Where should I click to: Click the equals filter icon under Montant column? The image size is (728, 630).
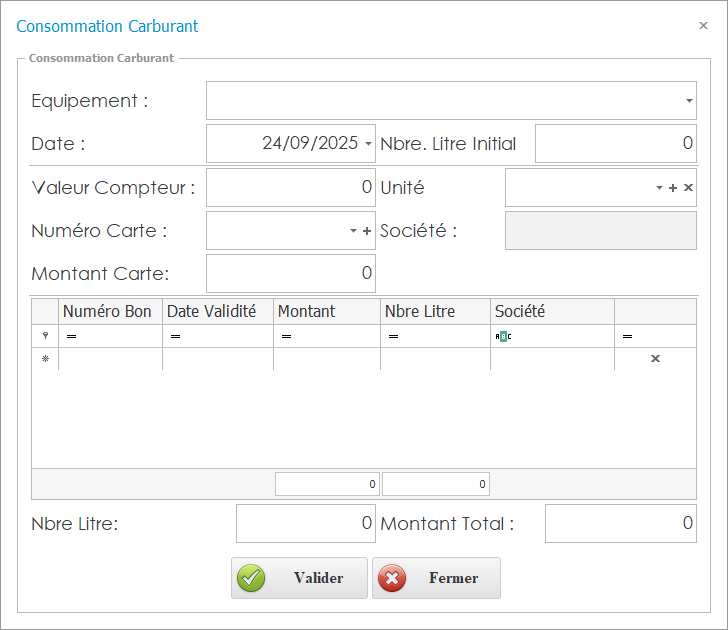coord(286,337)
